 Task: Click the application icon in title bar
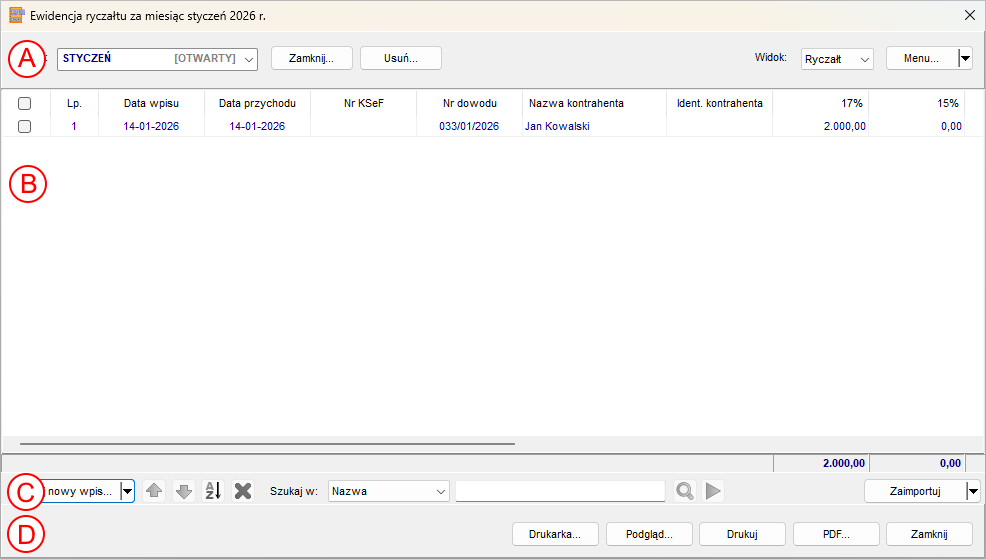[x=16, y=15]
